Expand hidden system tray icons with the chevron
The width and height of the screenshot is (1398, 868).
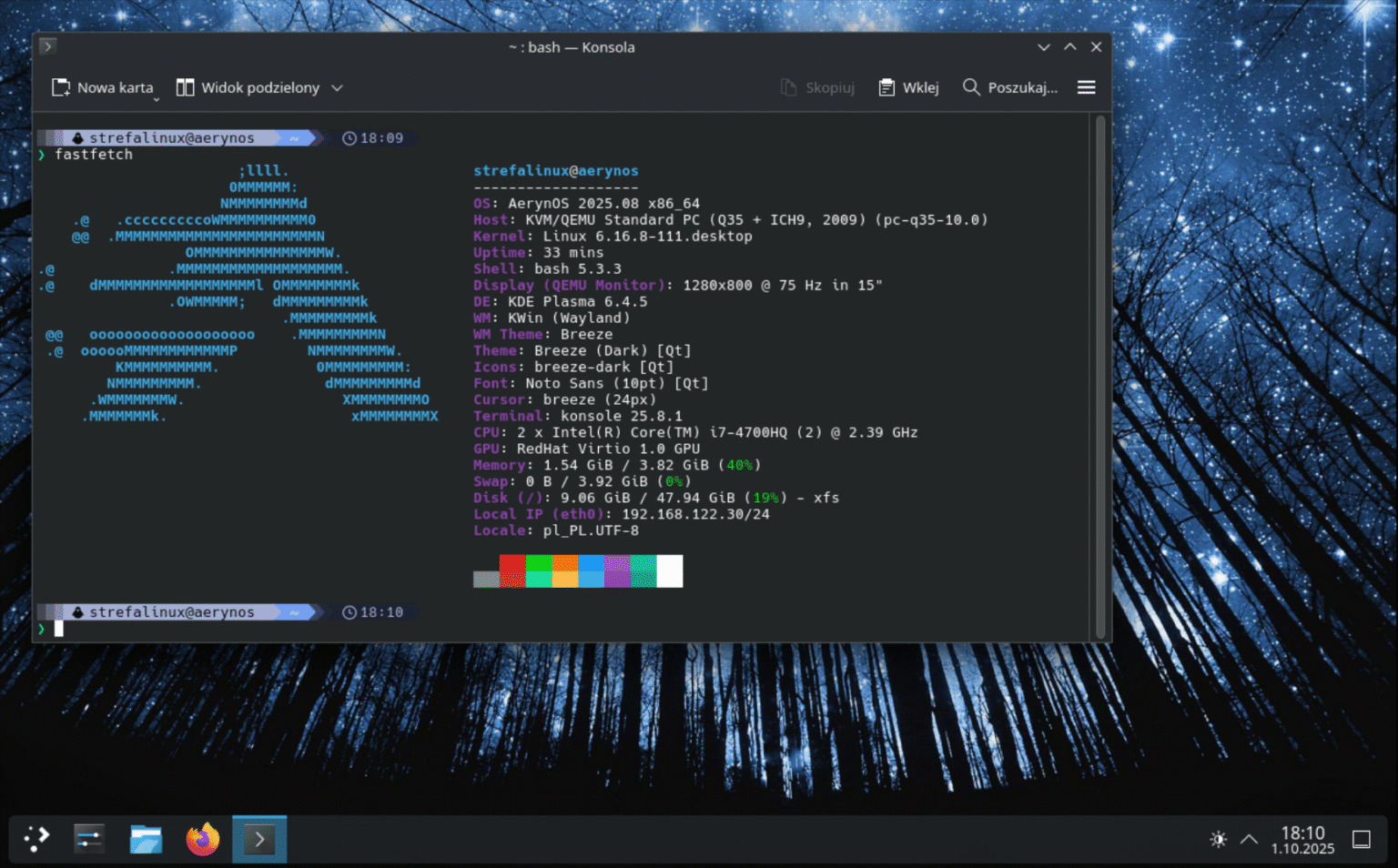[1248, 838]
